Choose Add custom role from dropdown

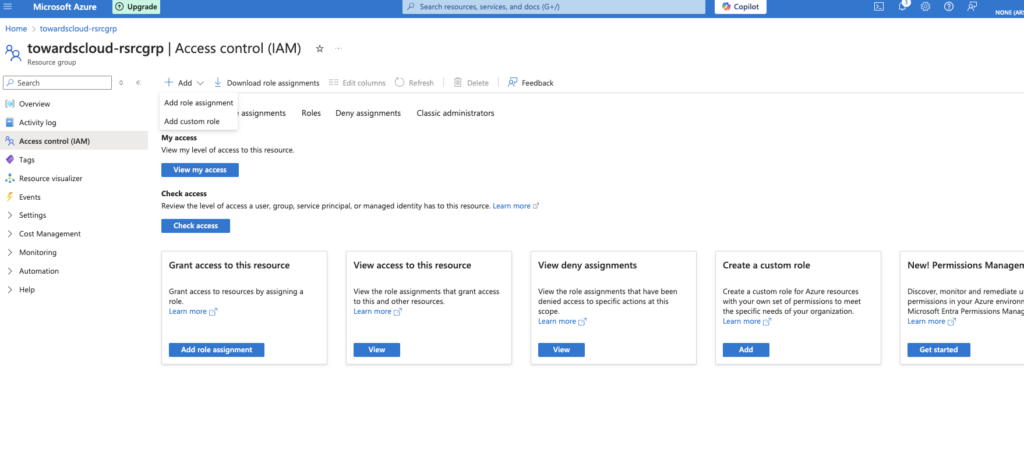coord(199,121)
